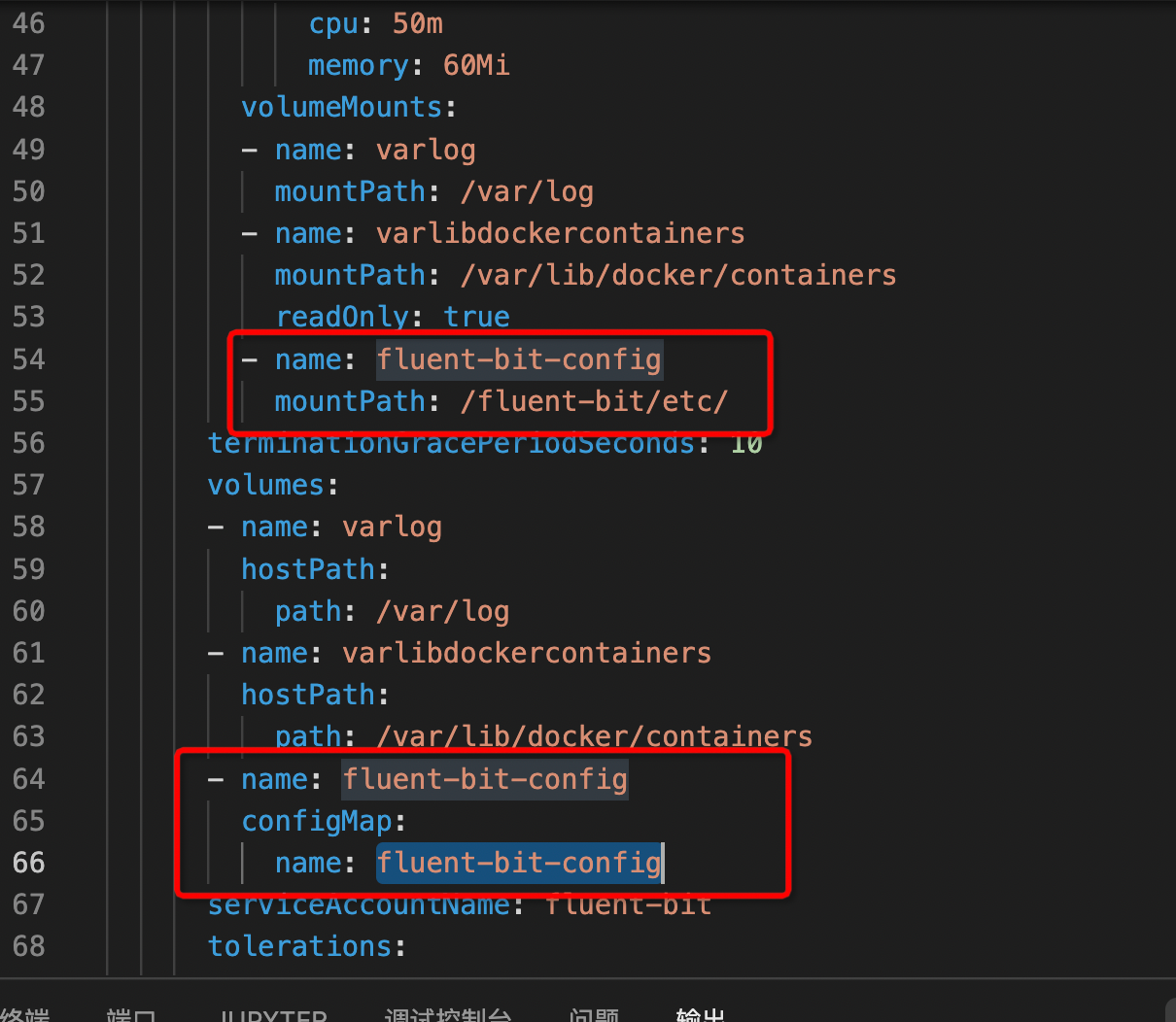Open the 终端 terminal panel tab
This screenshot has width=1176, height=1022.
coord(25,1014)
